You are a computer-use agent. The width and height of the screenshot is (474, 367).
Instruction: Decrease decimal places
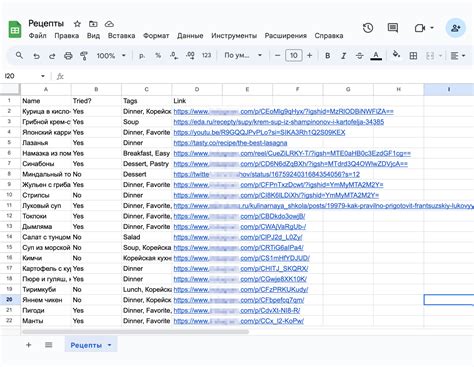click(x=174, y=56)
